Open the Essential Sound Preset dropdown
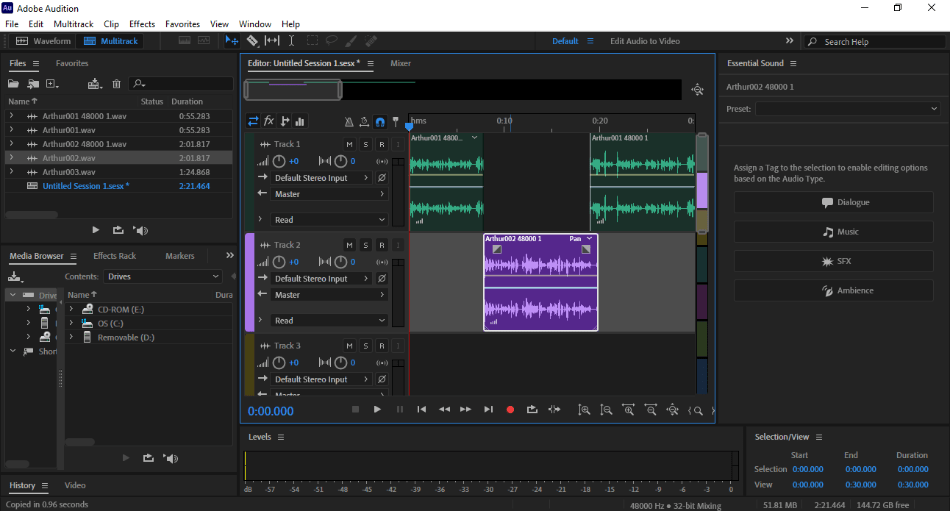The height and width of the screenshot is (511, 950). pos(848,109)
